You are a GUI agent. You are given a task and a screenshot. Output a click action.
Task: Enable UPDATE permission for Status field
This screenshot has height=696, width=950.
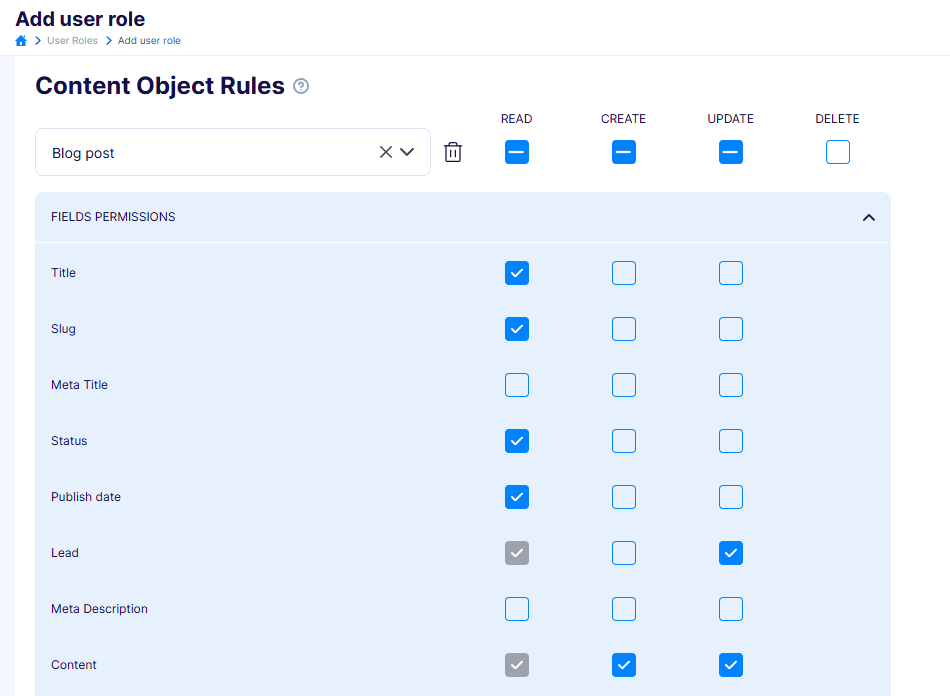click(x=731, y=441)
